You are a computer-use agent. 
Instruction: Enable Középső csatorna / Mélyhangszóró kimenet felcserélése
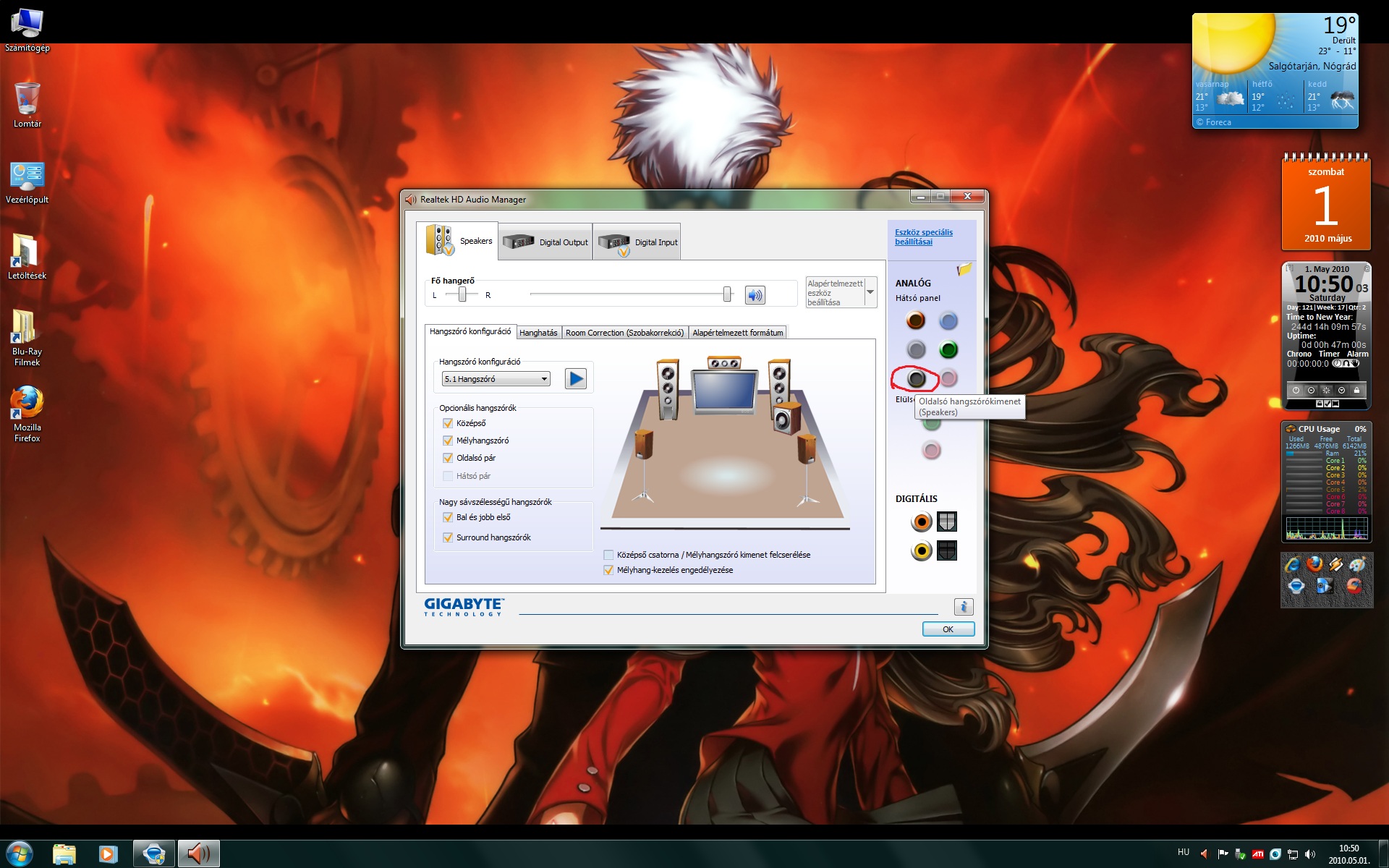click(x=608, y=555)
